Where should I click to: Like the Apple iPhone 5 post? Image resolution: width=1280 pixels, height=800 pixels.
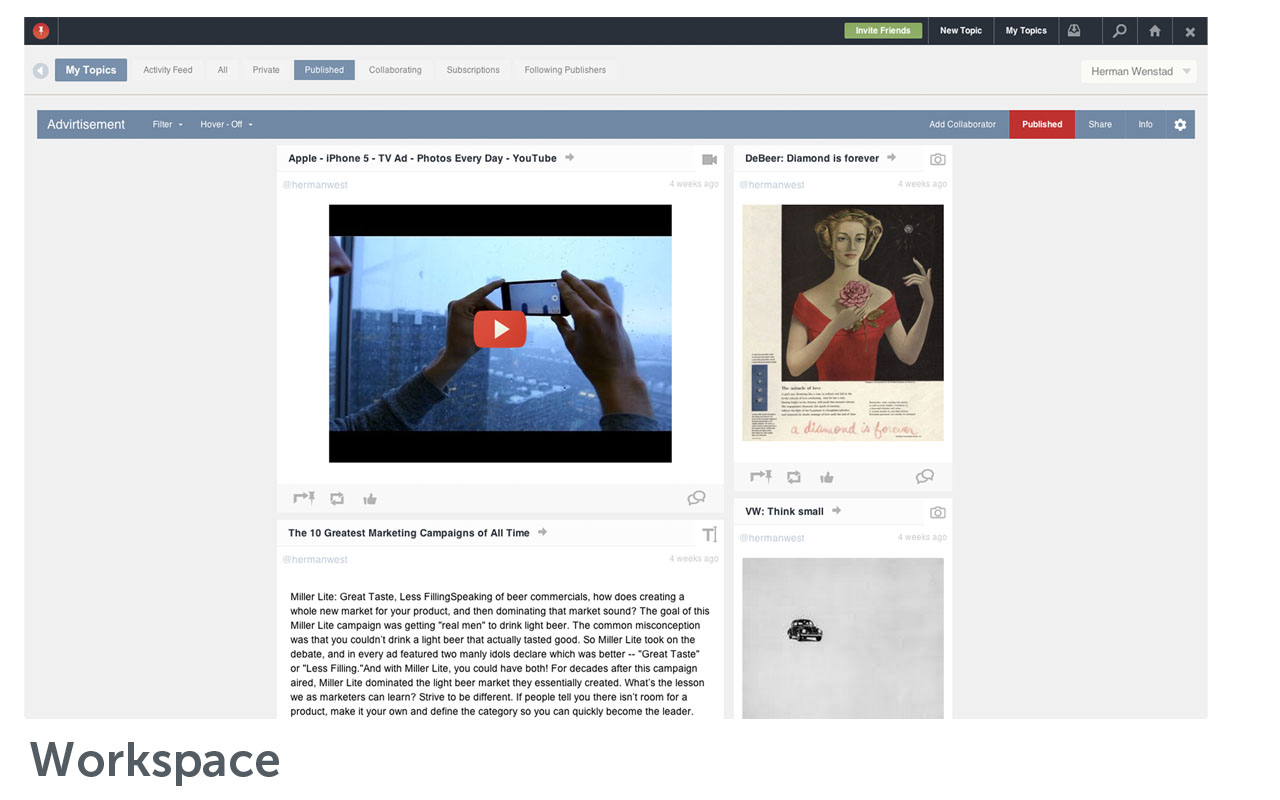coord(370,498)
